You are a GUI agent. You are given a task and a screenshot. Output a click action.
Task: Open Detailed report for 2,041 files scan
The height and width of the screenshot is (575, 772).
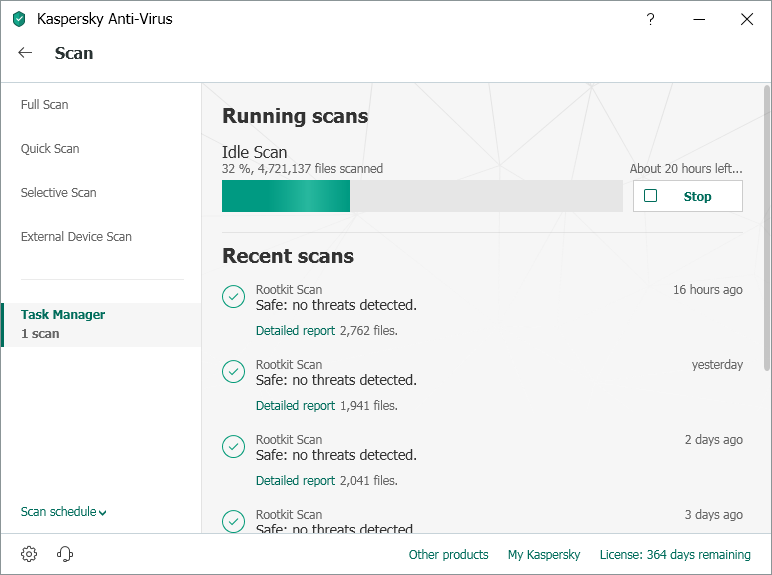click(295, 481)
